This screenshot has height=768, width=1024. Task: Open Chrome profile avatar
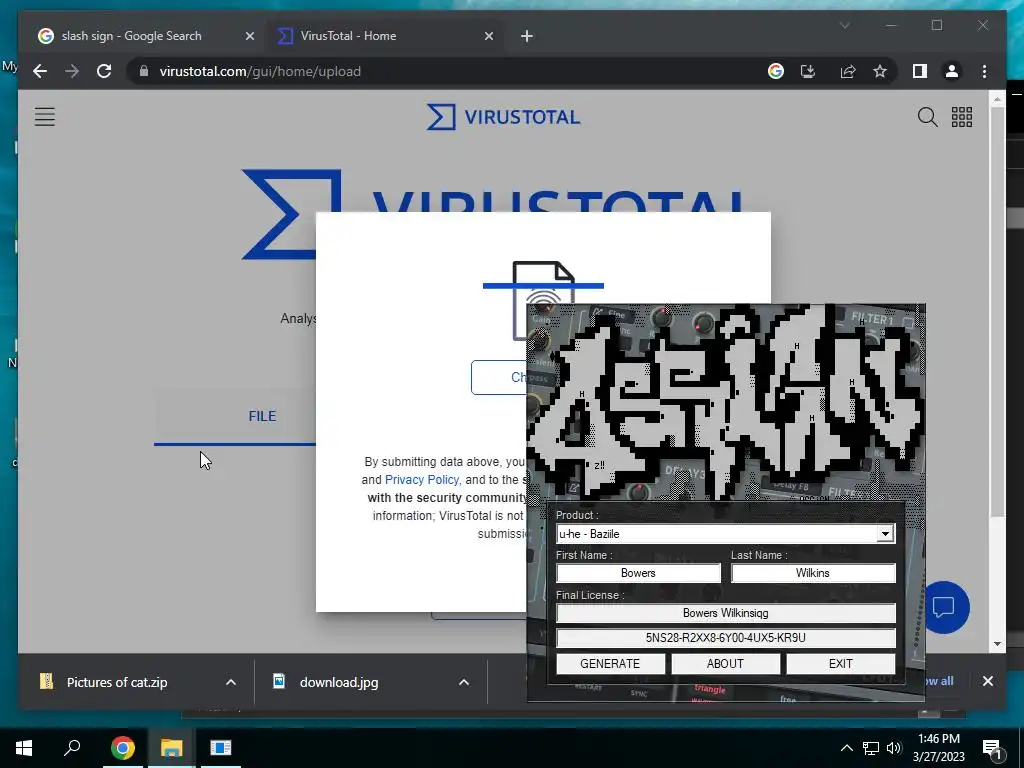coord(952,71)
